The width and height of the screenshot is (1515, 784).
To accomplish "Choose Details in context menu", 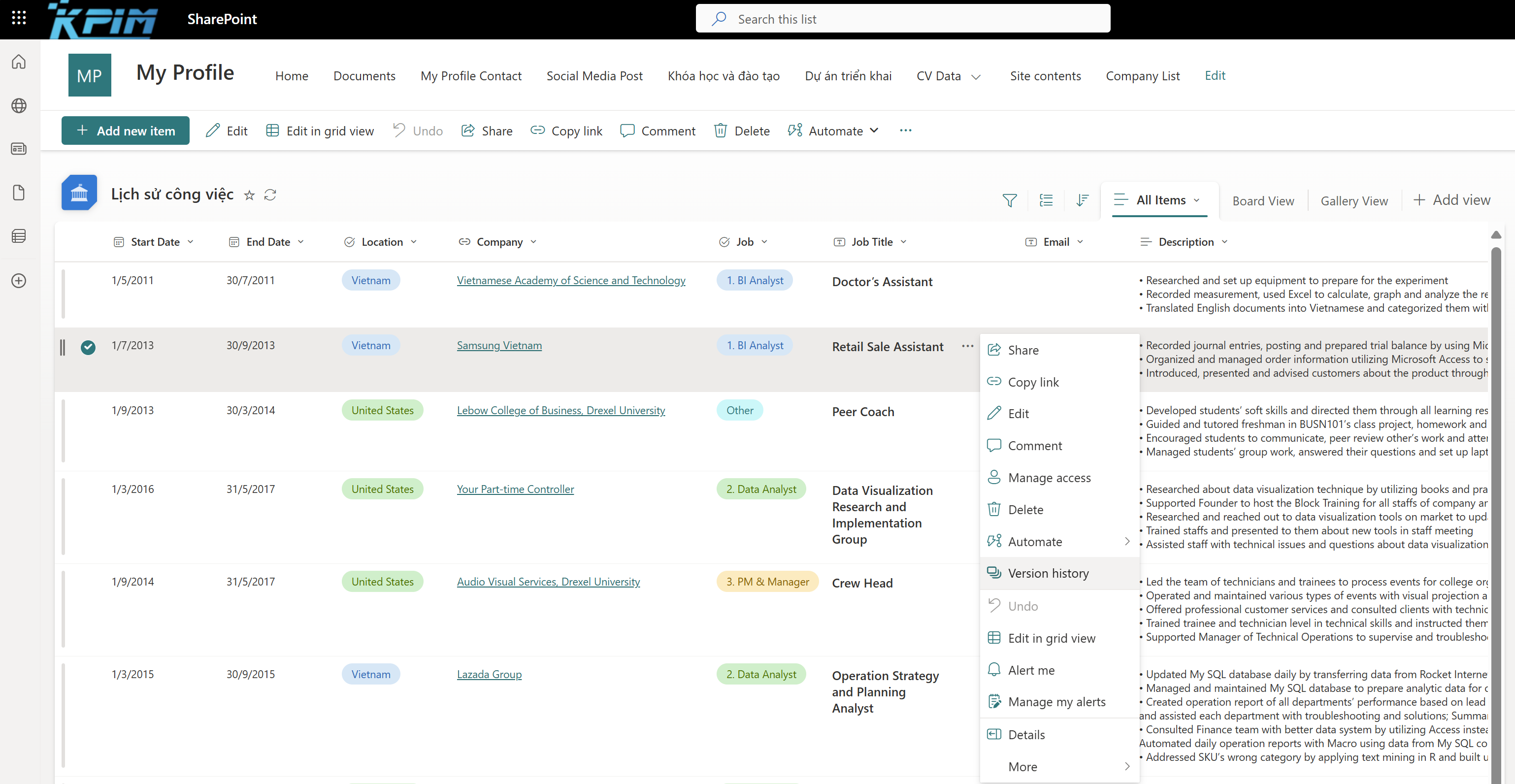I will (x=1059, y=735).
